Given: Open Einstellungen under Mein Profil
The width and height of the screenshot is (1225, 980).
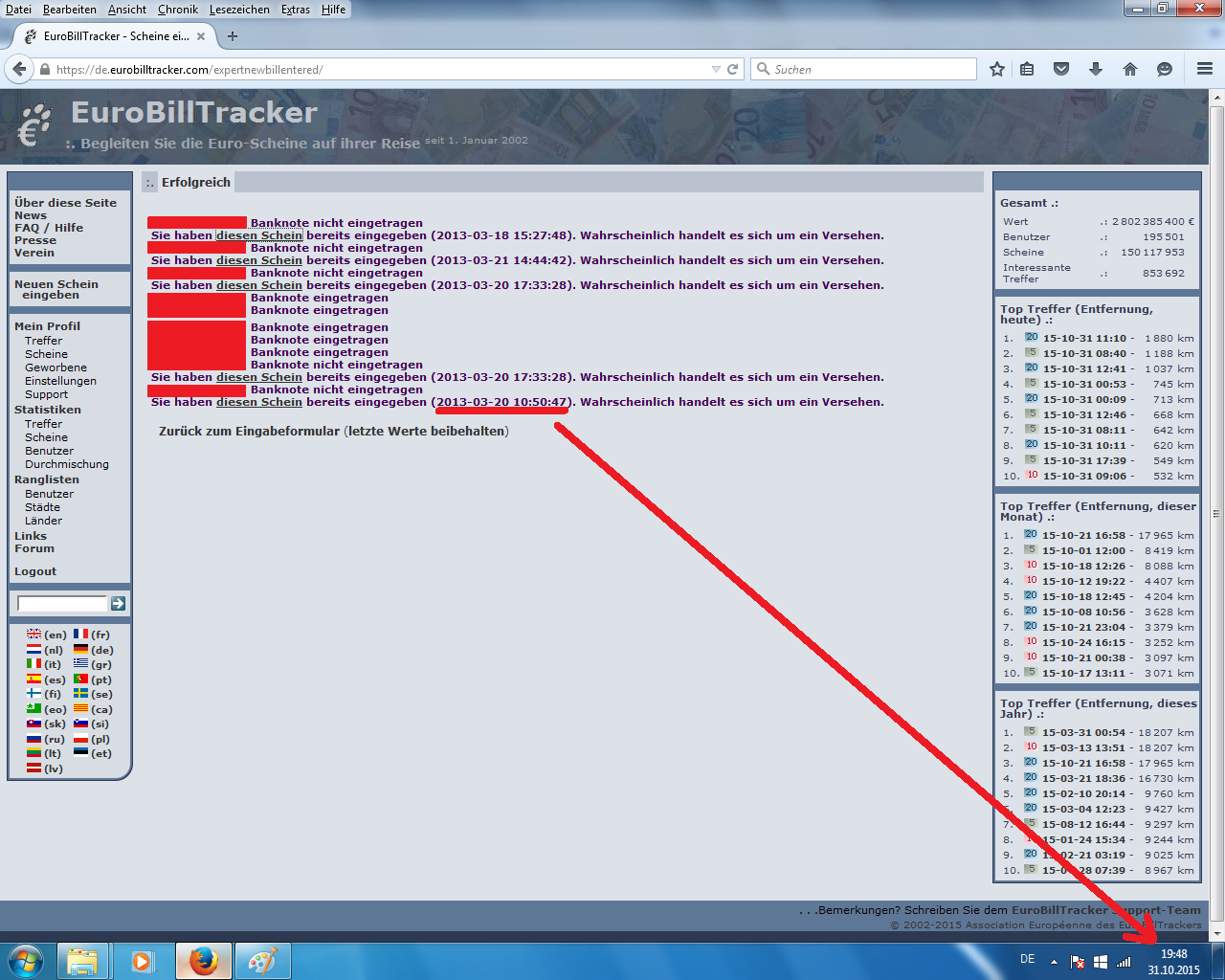Looking at the screenshot, I should pos(60,381).
